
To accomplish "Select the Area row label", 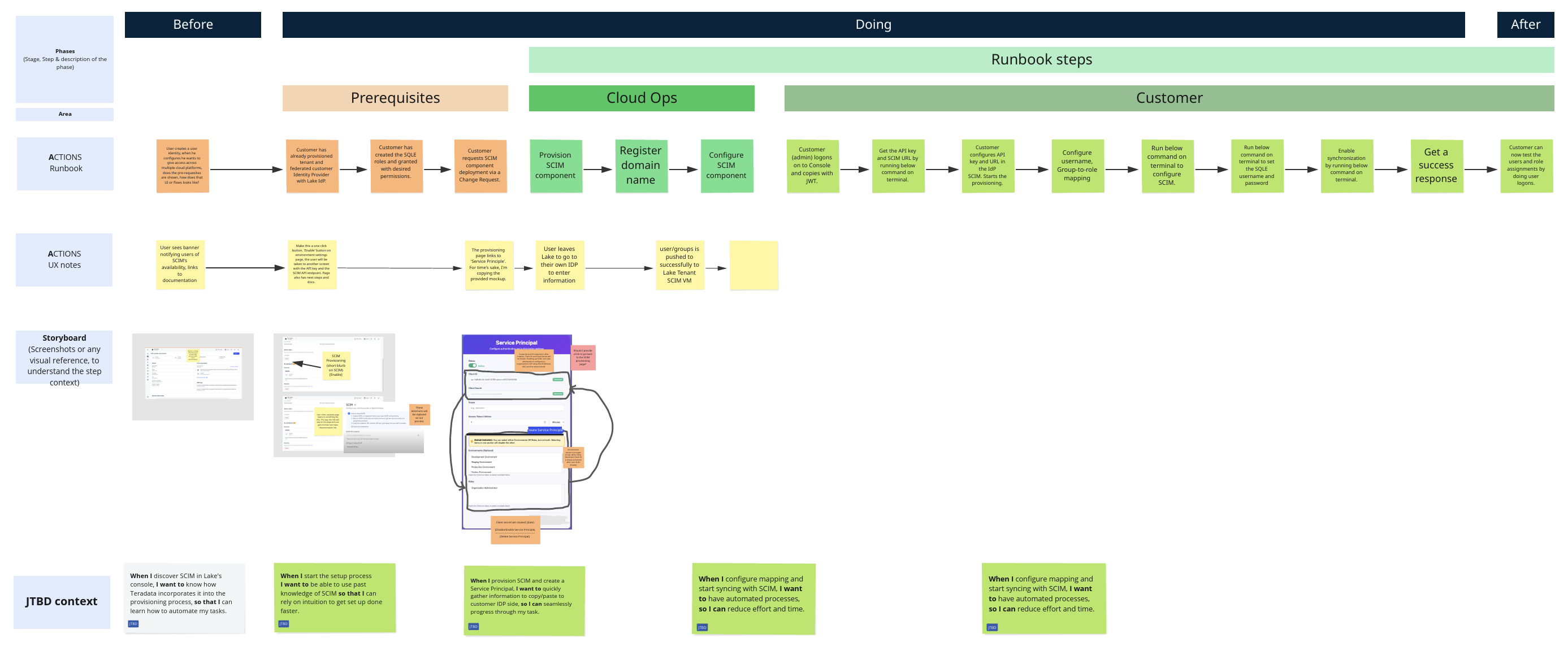I will (64, 114).
